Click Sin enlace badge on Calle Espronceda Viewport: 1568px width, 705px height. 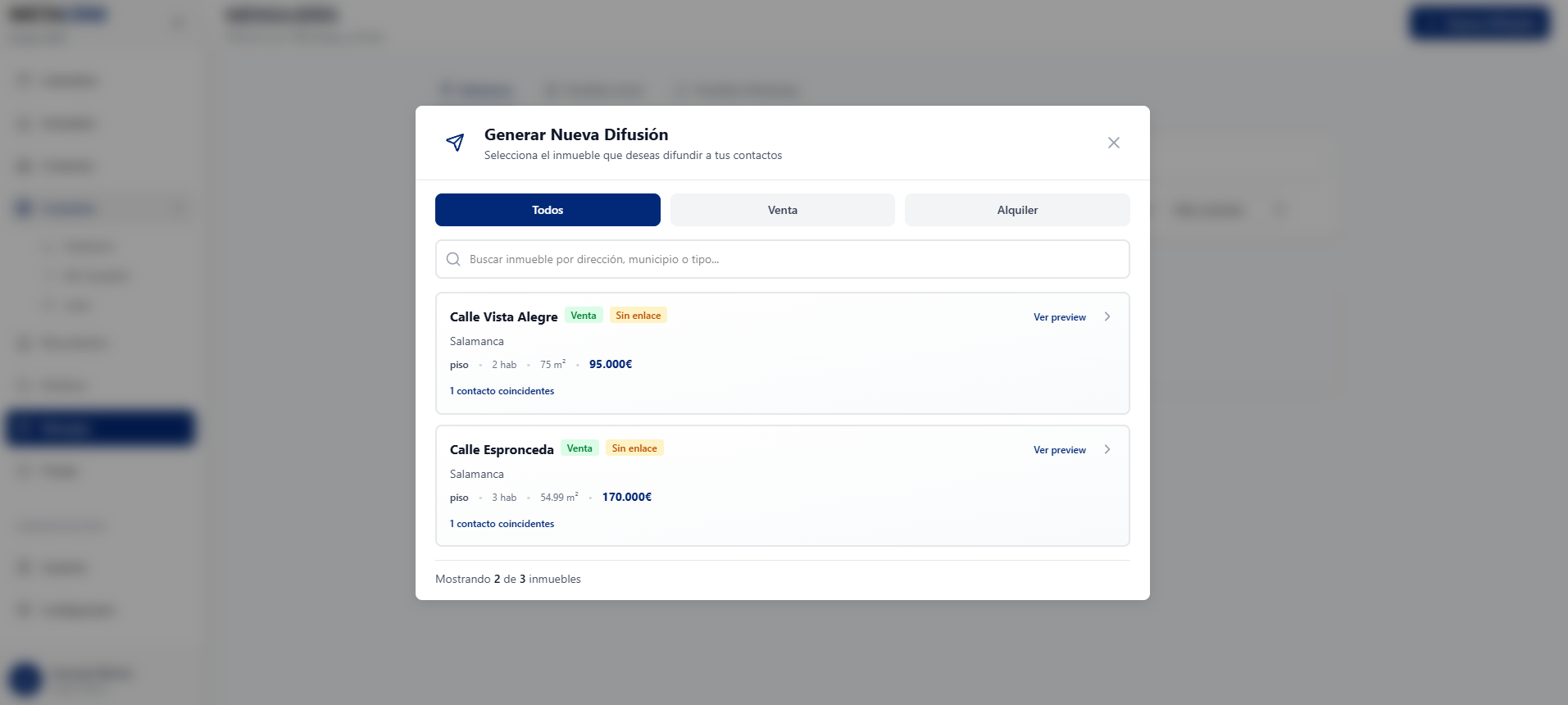[634, 448]
